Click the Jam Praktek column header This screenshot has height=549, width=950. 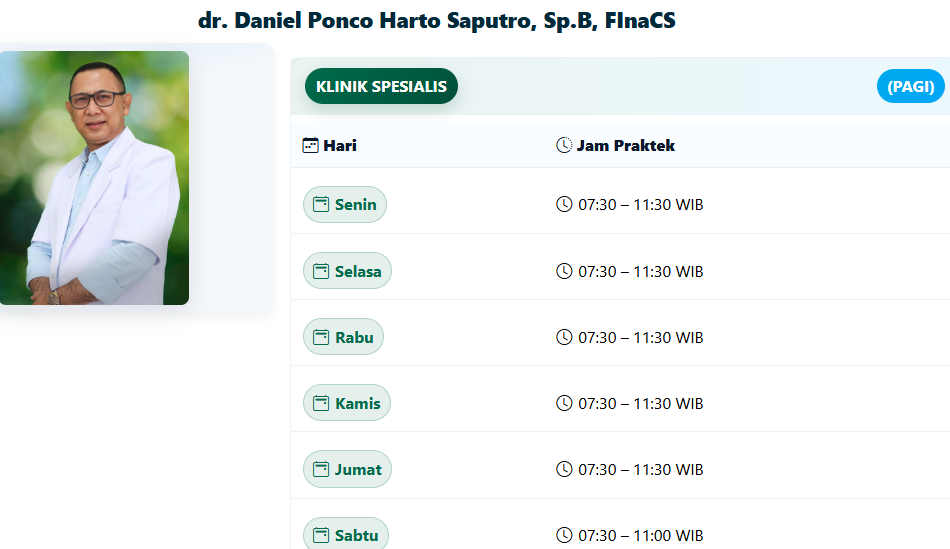pyautogui.click(x=625, y=145)
